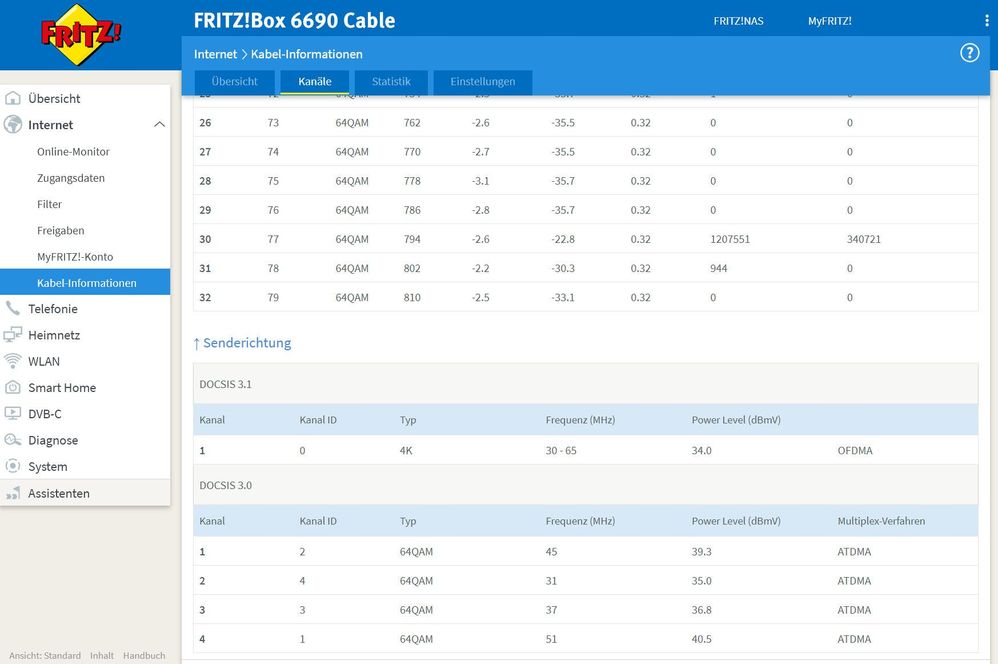Click channel ID 73 in row 26
Image resolution: width=998 pixels, height=664 pixels.
tap(273, 123)
